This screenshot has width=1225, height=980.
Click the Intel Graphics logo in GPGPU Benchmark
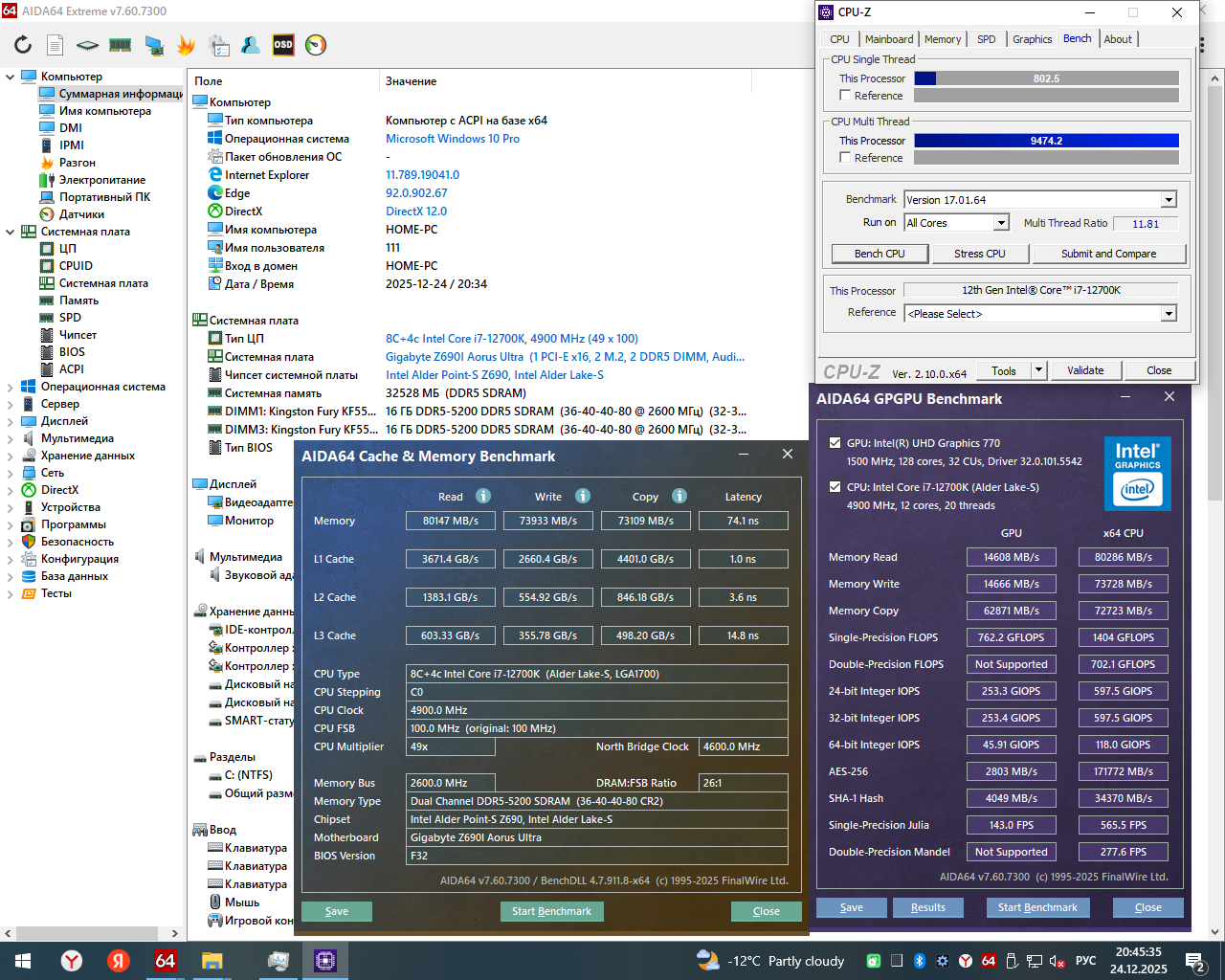point(1138,473)
